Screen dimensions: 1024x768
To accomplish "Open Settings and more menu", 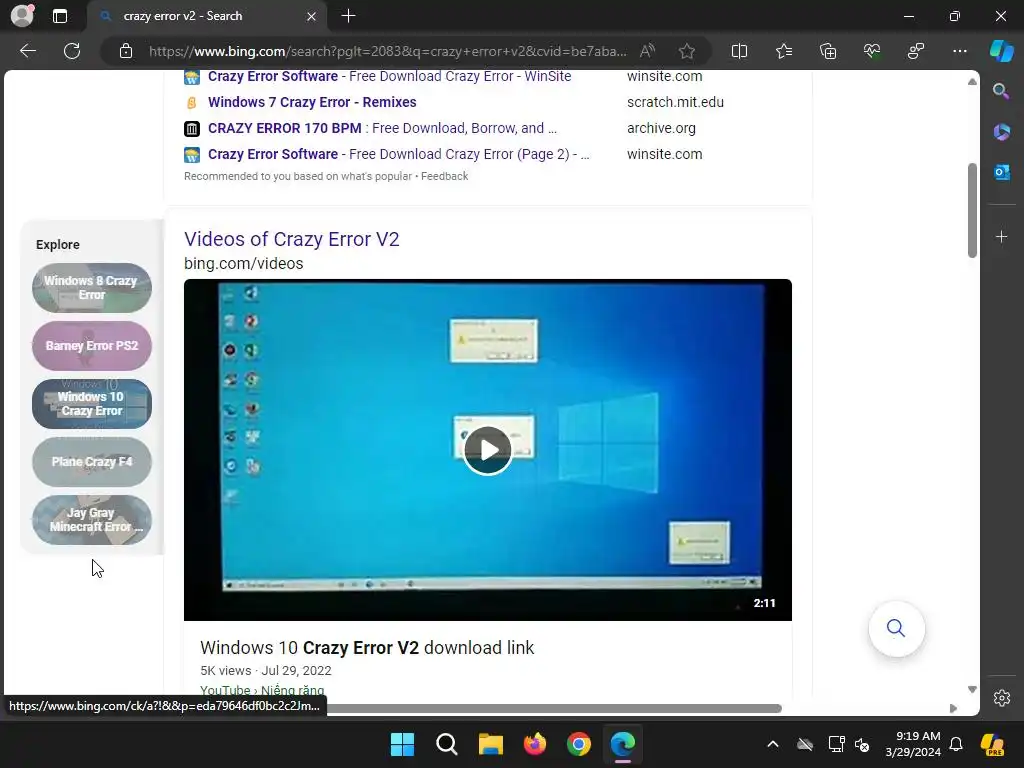I will tap(960, 51).
